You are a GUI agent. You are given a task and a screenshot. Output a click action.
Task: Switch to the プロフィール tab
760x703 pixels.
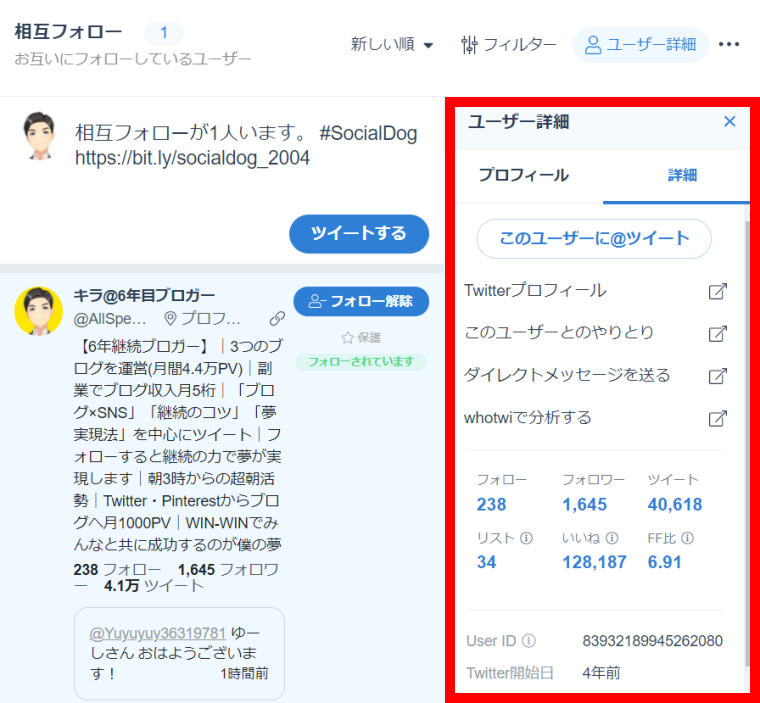pyautogui.click(x=523, y=176)
